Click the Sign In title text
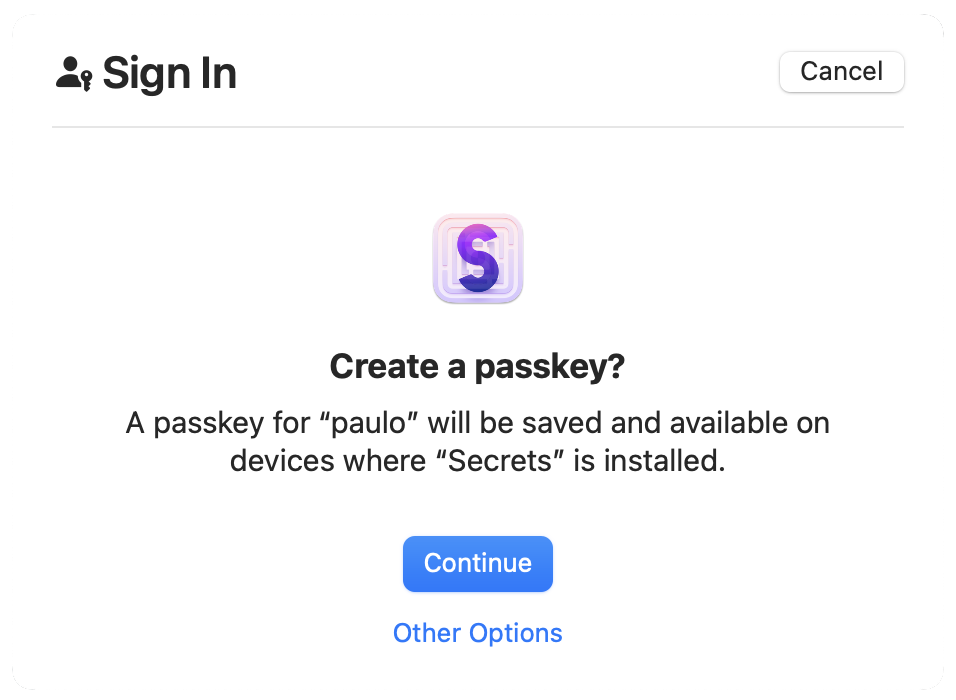Image resolution: width=956 pixels, height=700 pixels. coord(170,72)
